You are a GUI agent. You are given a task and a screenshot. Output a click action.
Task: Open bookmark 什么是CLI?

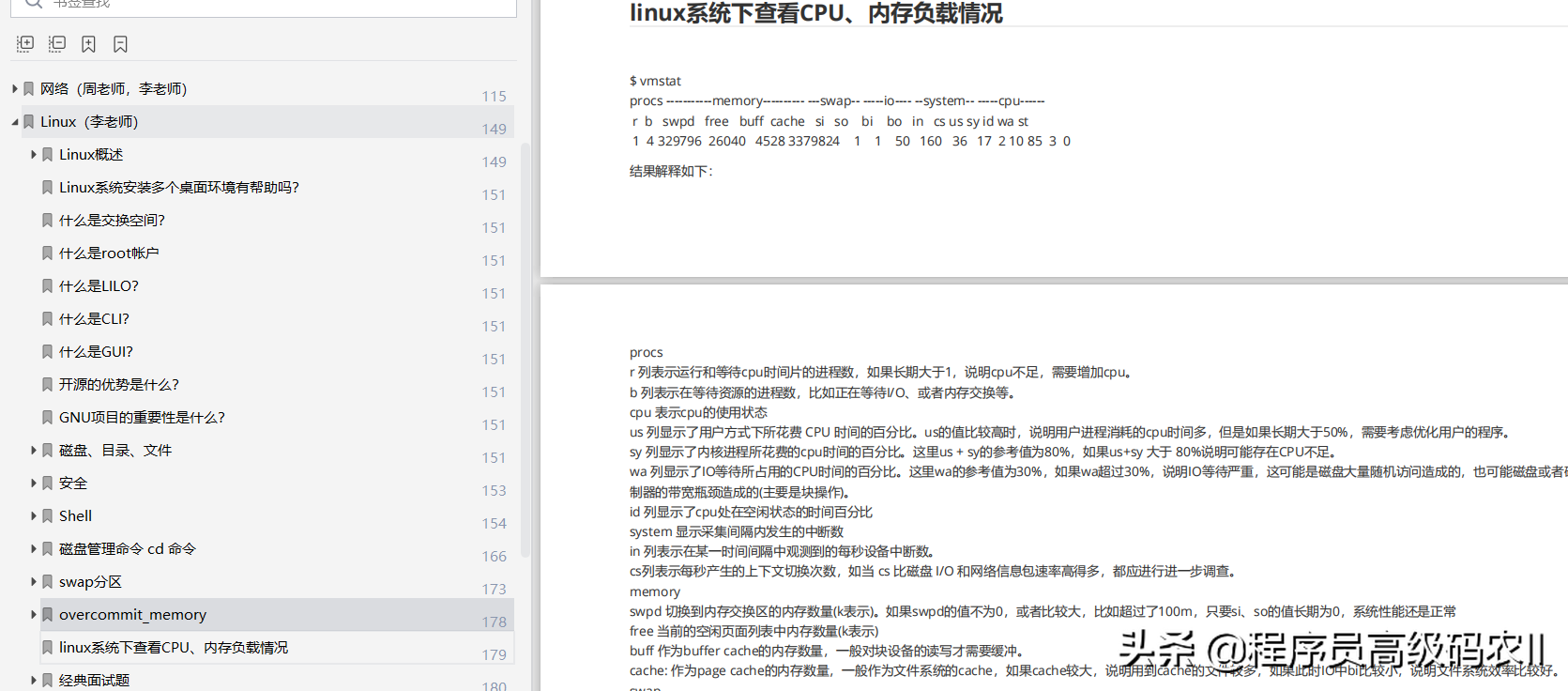coord(94,318)
